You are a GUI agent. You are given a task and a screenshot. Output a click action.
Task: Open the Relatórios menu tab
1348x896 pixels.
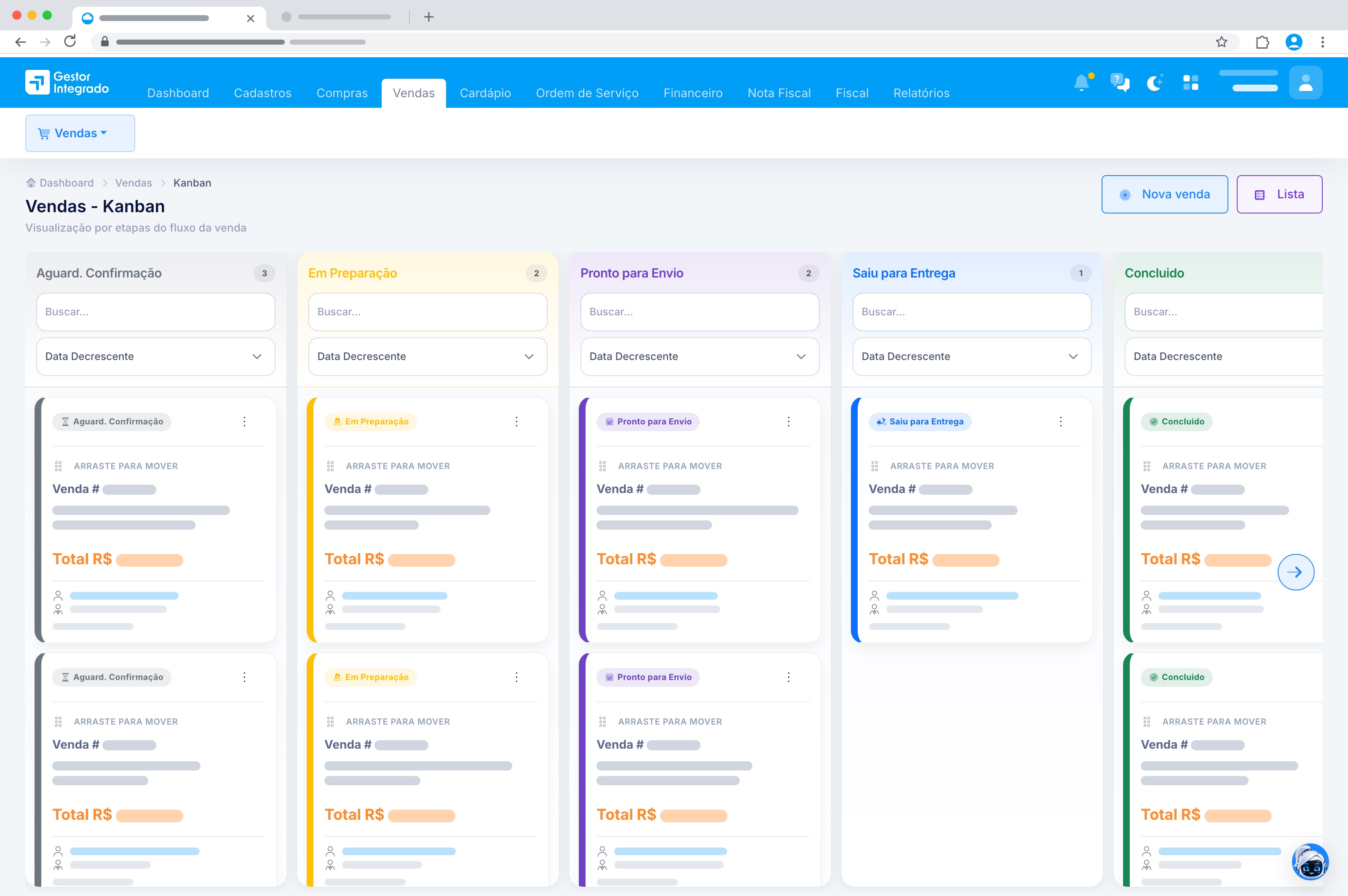tap(921, 93)
